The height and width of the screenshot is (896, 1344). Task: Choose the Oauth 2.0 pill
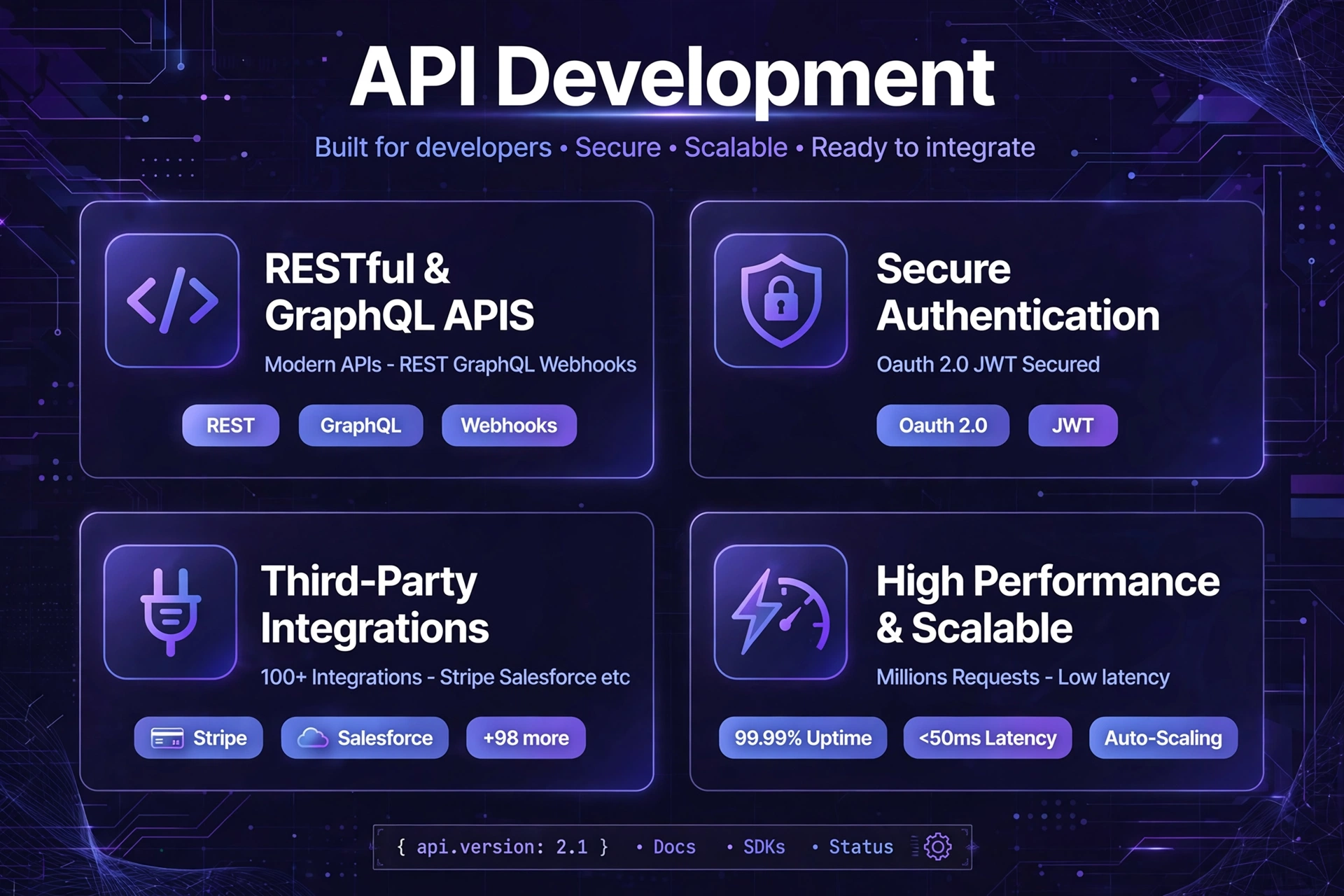point(943,425)
